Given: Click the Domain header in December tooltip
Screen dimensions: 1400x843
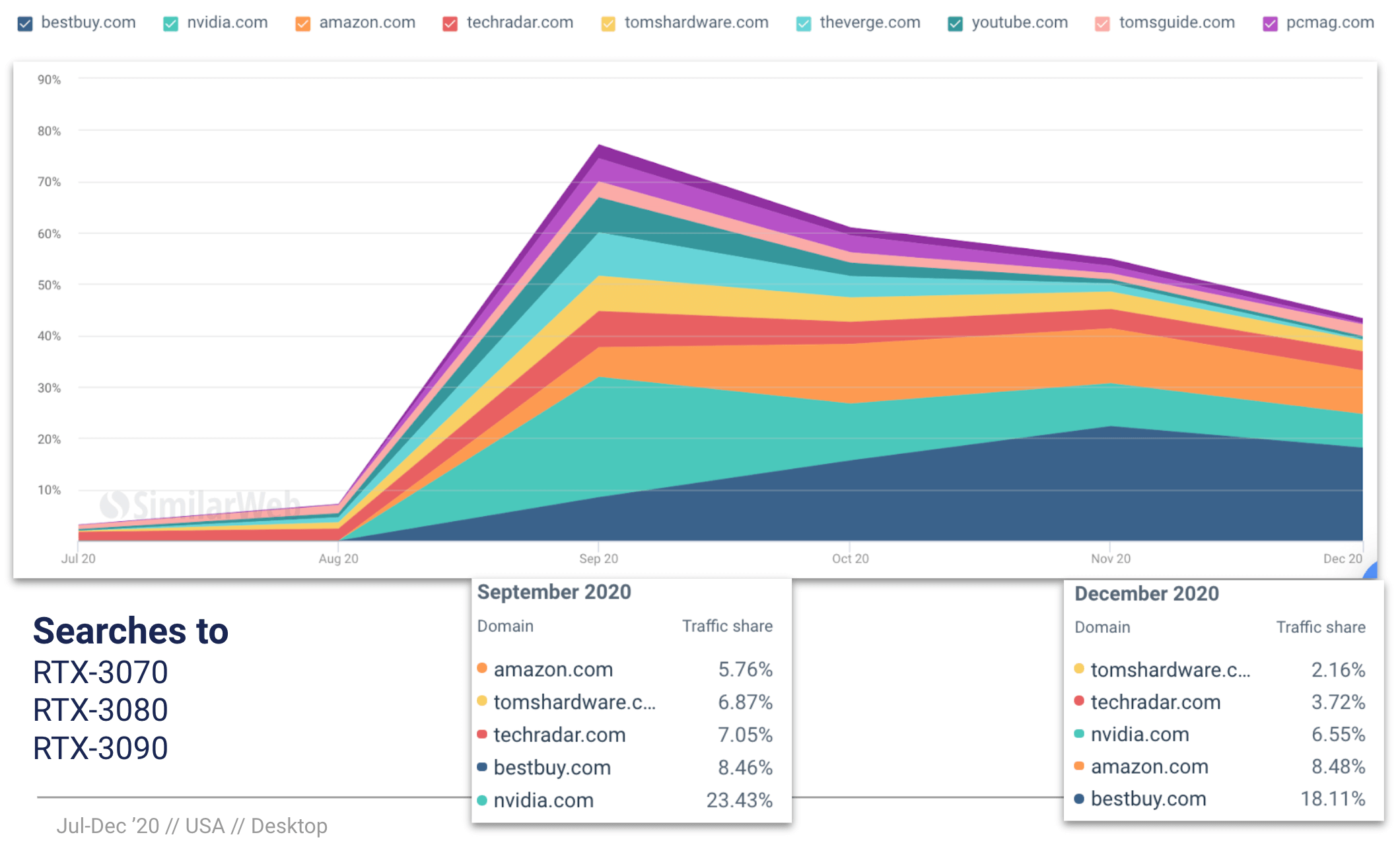Looking at the screenshot, I should pos(1102,628).
